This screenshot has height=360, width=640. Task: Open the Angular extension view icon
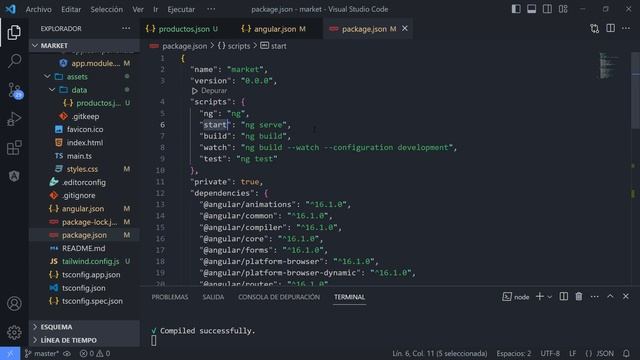[14, 176]
